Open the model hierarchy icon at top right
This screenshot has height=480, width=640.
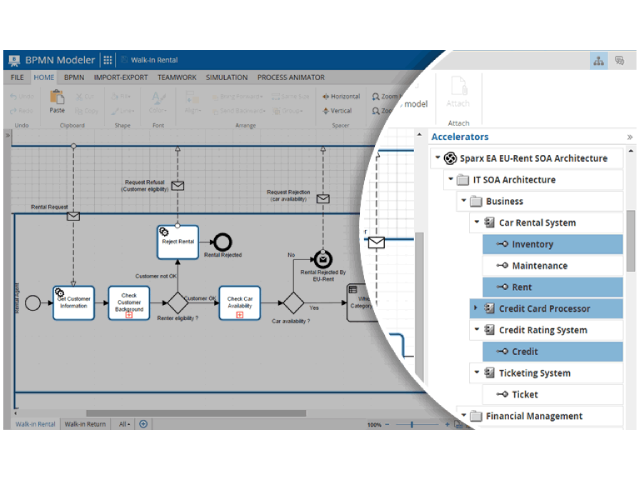coord(598,61)
